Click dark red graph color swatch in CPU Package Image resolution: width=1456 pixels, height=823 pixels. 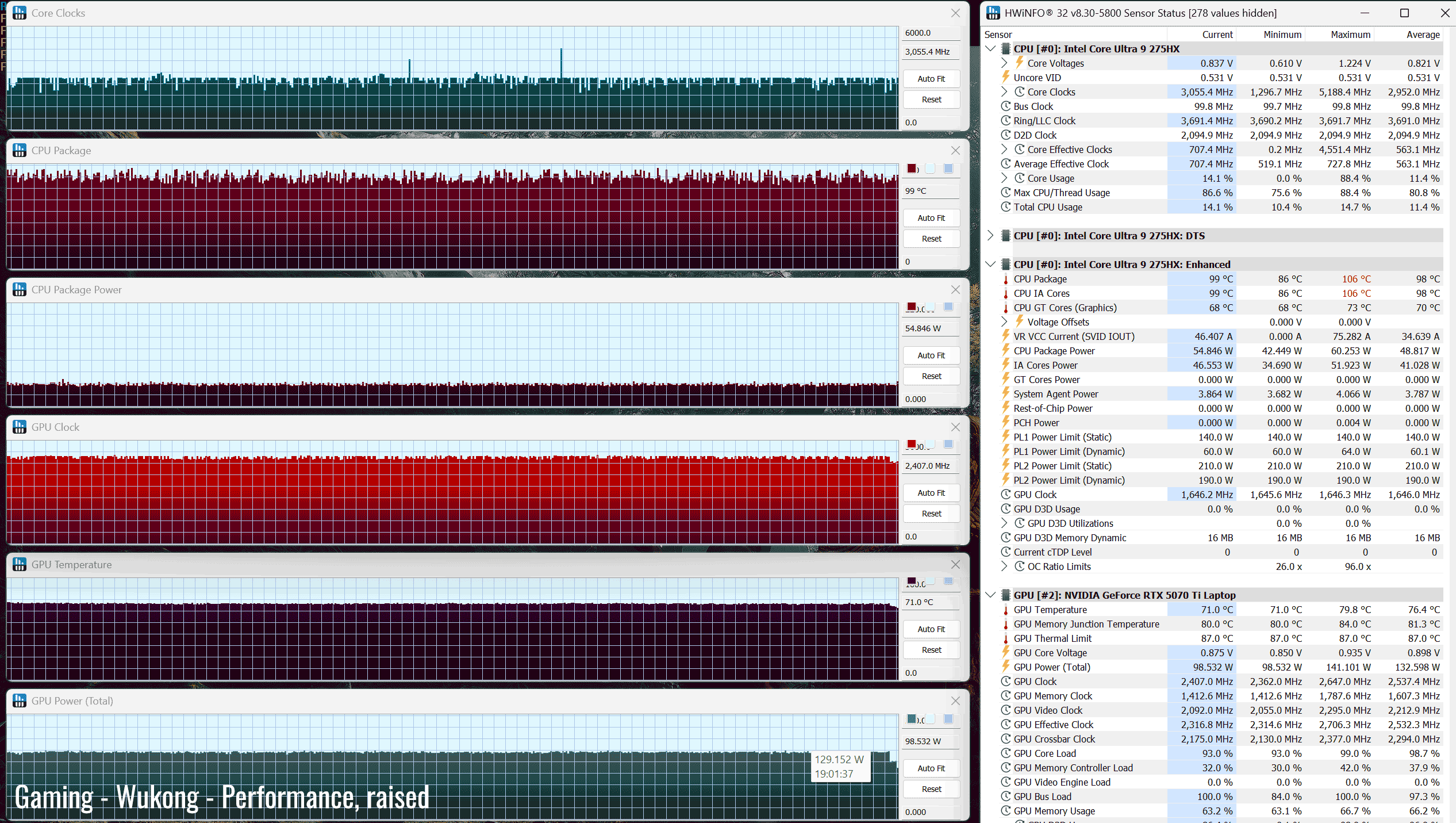[x=912, y=169]
